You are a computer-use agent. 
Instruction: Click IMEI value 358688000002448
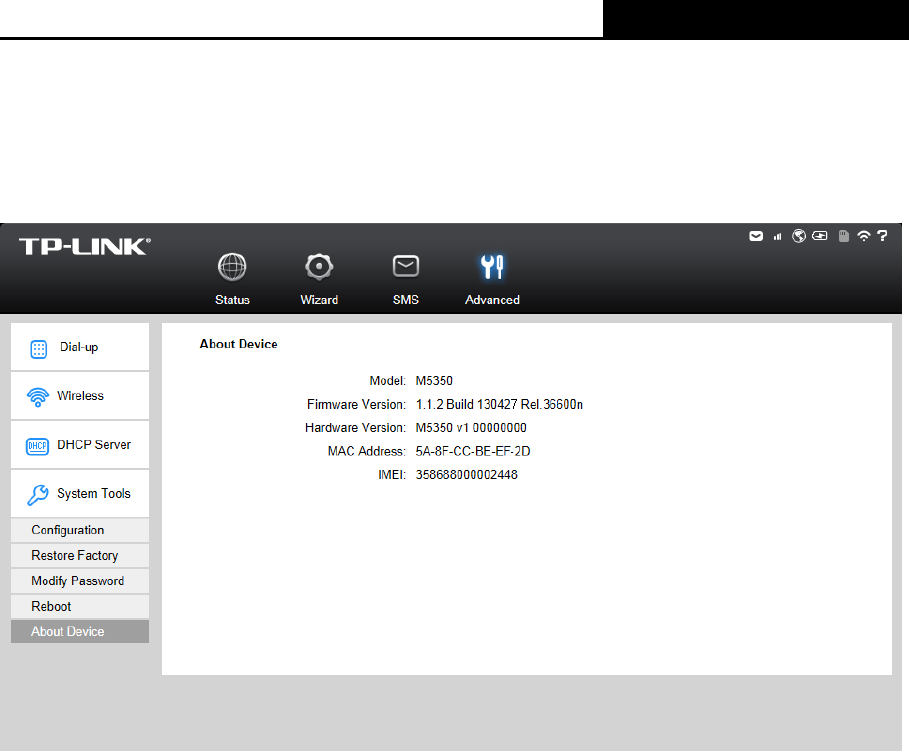pos(466,475)
